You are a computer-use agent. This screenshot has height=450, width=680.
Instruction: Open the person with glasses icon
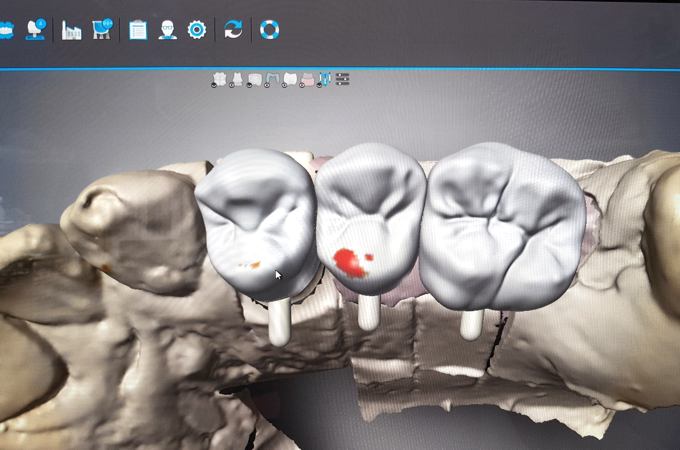pos(167,30)
